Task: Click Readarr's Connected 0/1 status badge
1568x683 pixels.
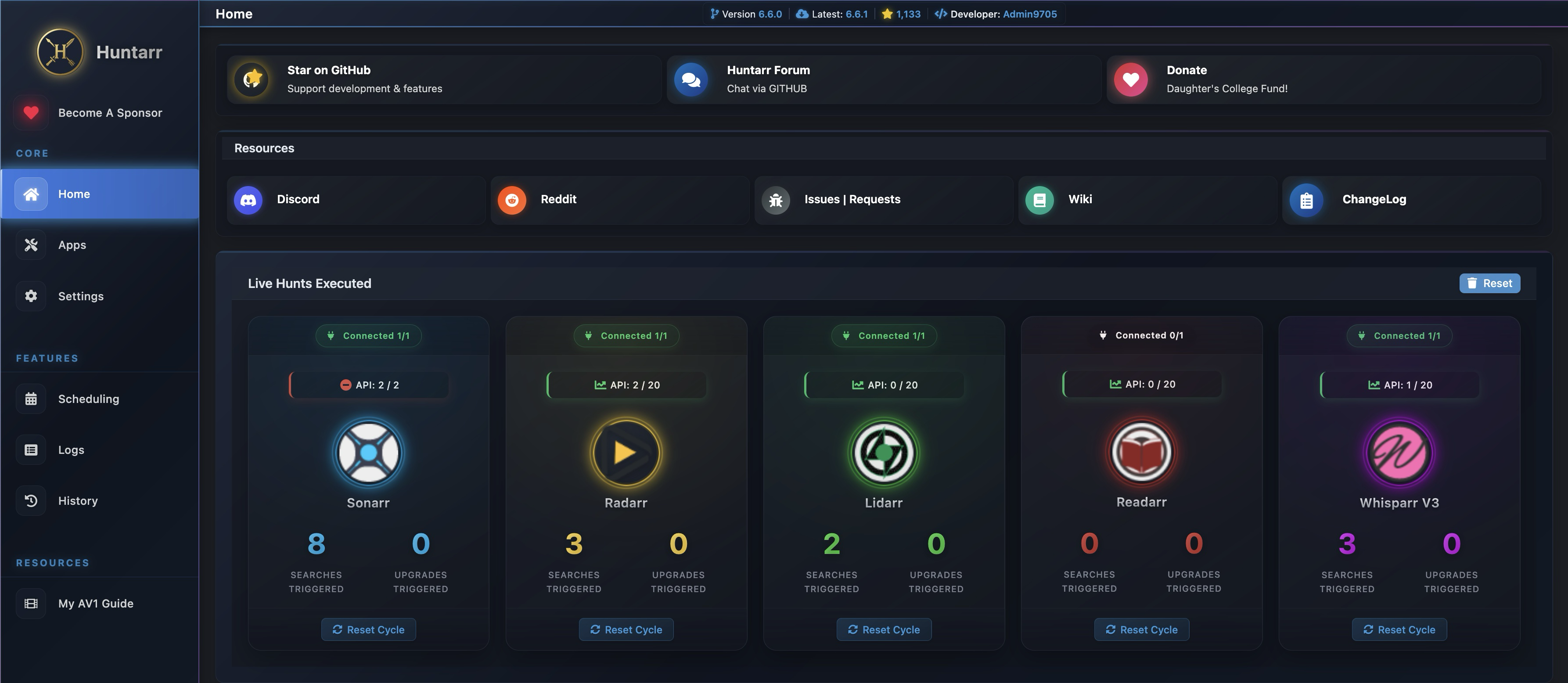Action: [1141, 335]
